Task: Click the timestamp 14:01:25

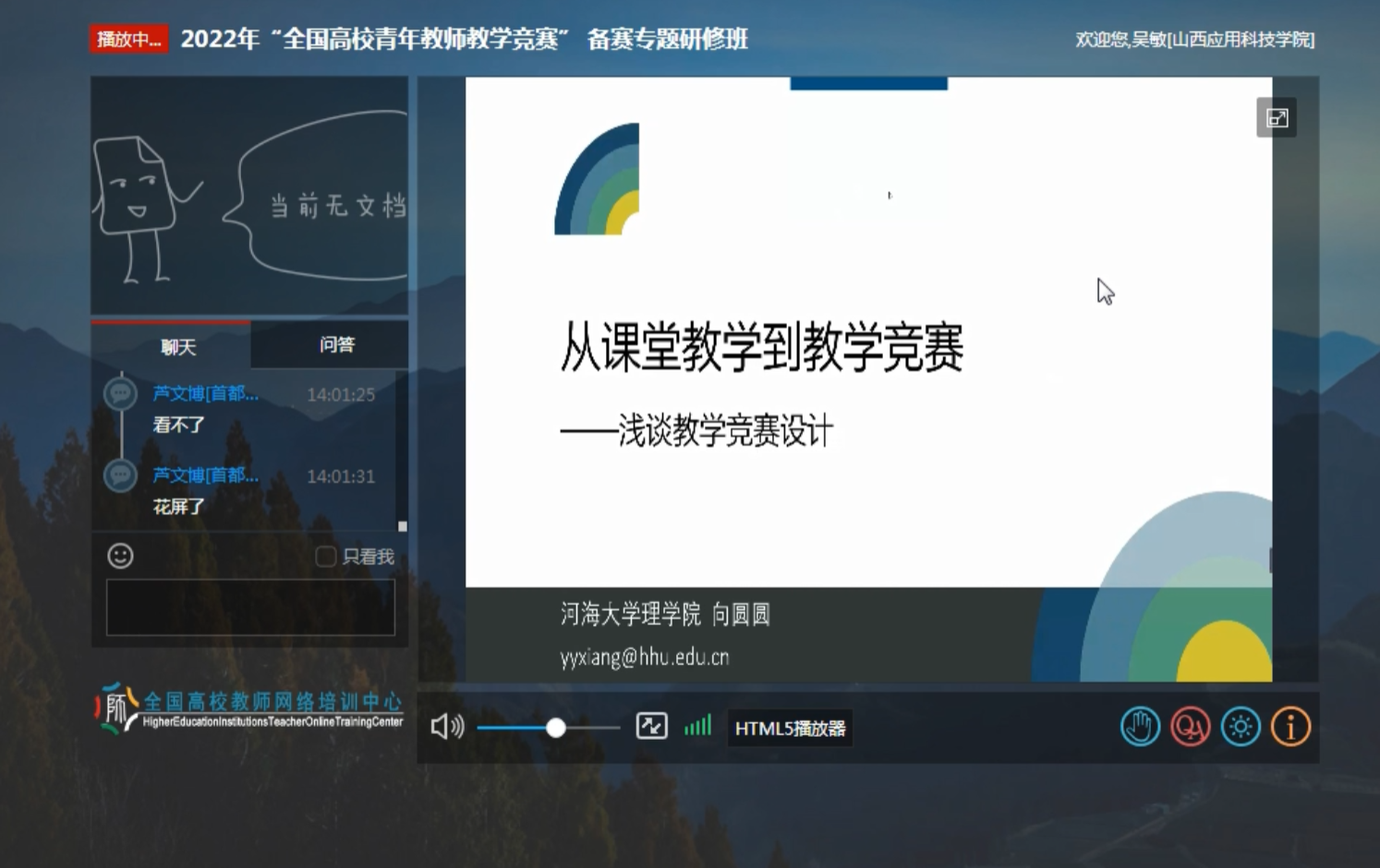Action: (x=341, y=394)
